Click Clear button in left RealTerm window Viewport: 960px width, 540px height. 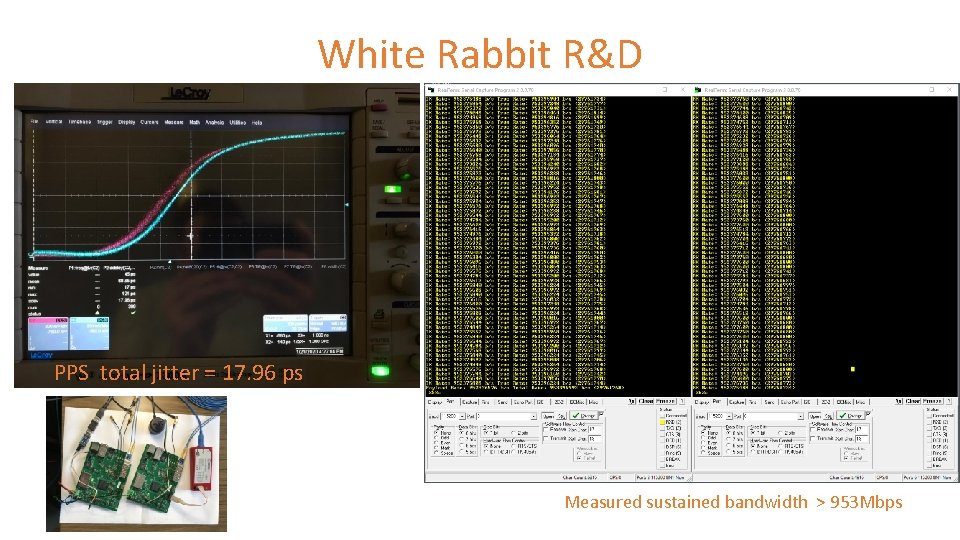pyautogui.click(x=646, y=402)
